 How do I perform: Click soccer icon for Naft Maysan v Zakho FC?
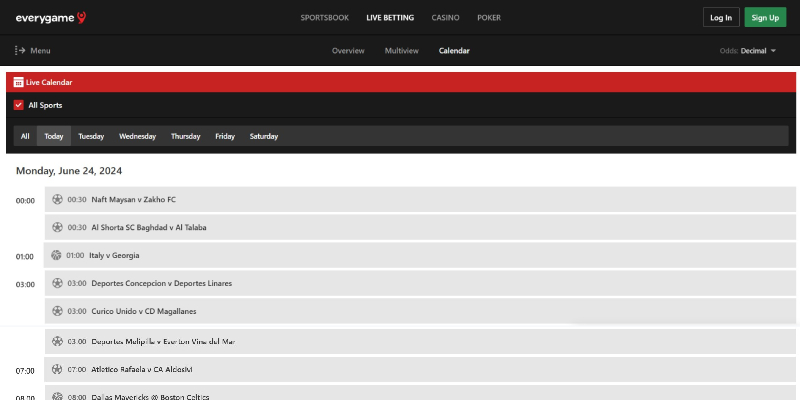(x=58, y=199)
